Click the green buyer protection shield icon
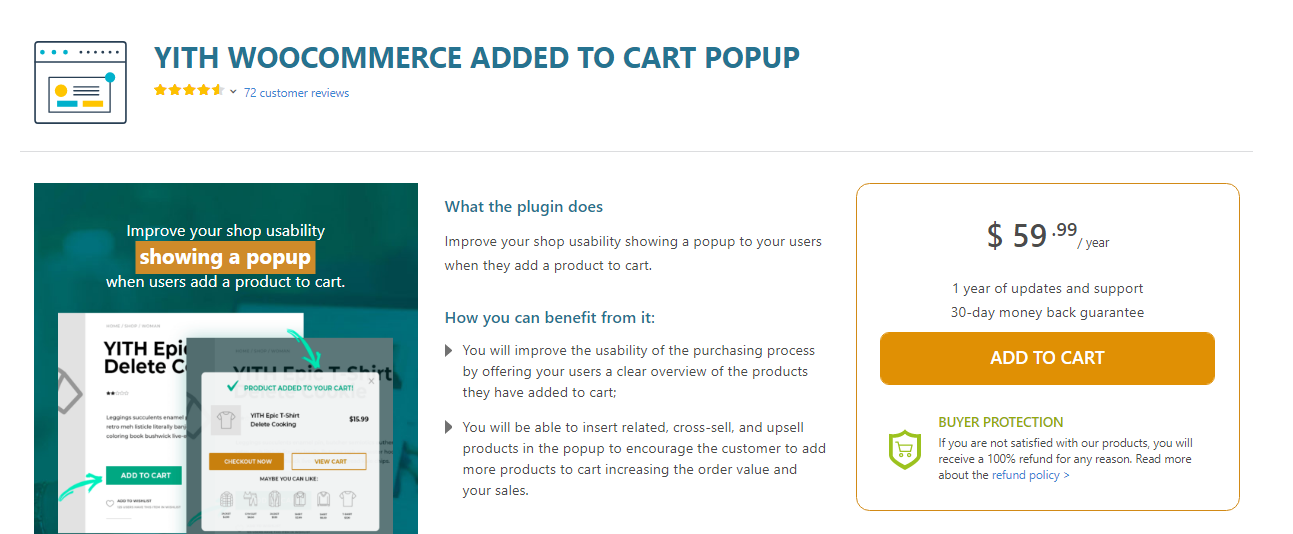This screenshot has width=1293, height=534. [x=904, y=449]
